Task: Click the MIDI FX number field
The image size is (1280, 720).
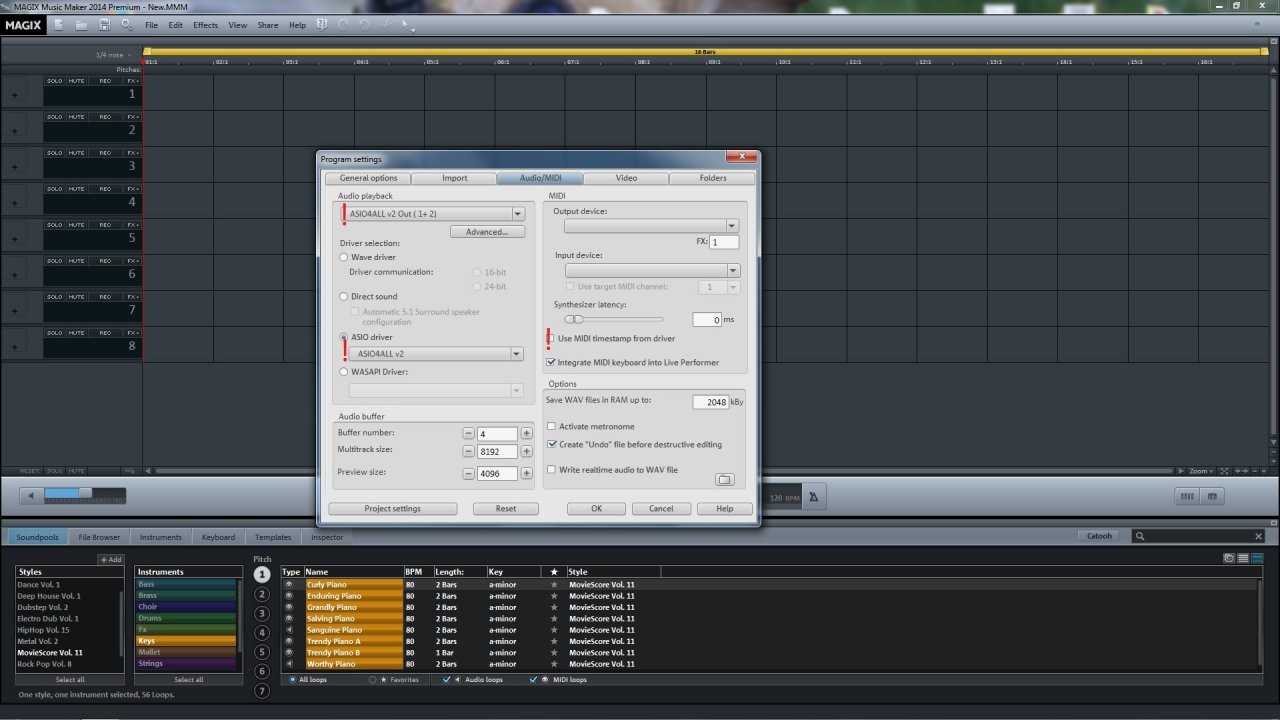Action: pyautogui.click(x=724, y=242)
